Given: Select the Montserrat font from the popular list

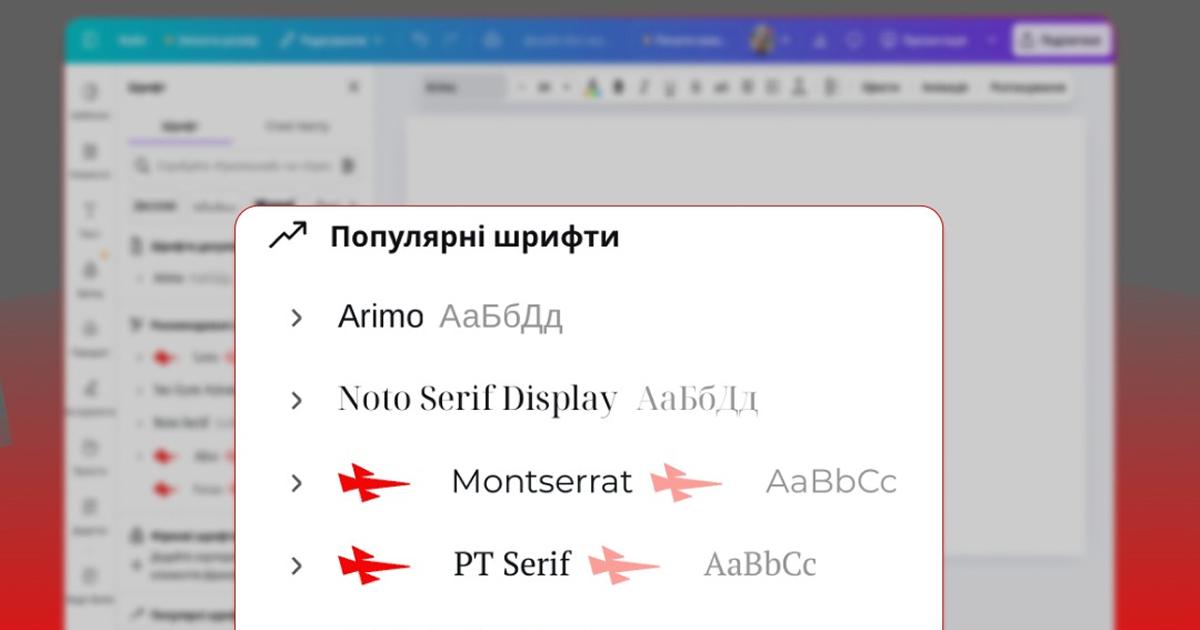Looking at the screenshot, I should click(x=543, y=481).
